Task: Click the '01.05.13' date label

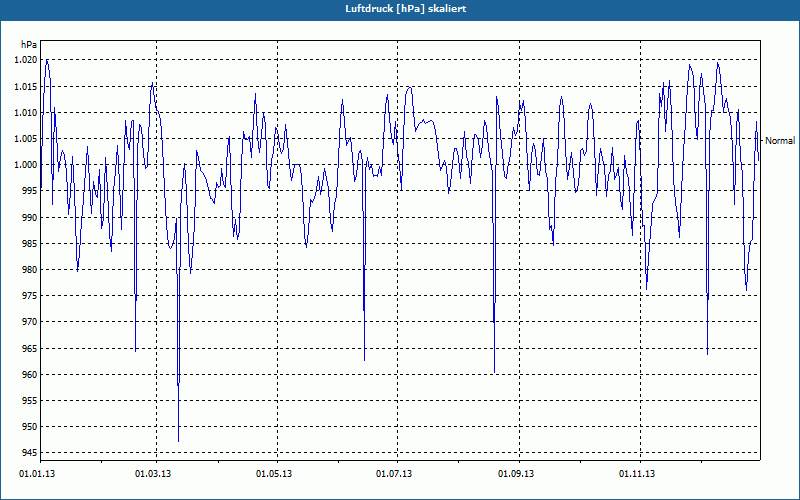Action: tap(274, 474)
